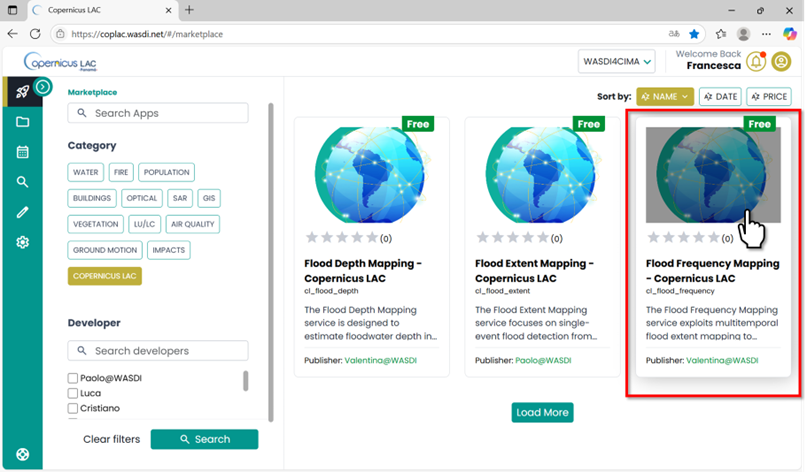Check the Cristiano developer checkbox

point(73,408)
